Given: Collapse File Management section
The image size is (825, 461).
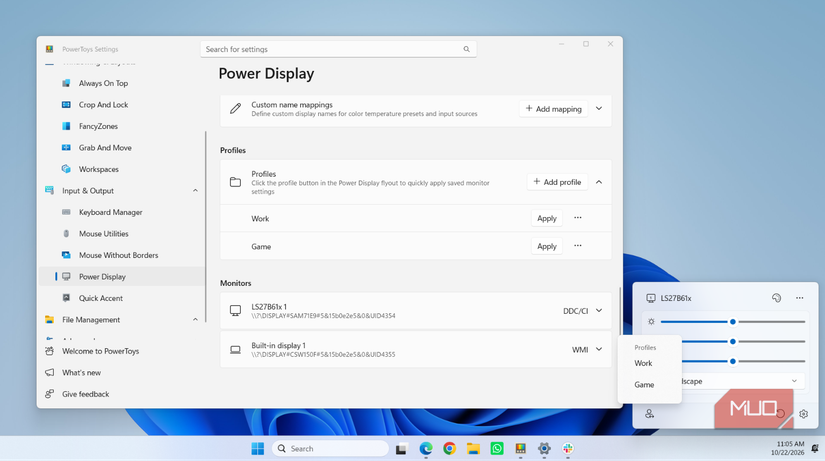Looking at the screenshot, I should [x=195, y=319].
